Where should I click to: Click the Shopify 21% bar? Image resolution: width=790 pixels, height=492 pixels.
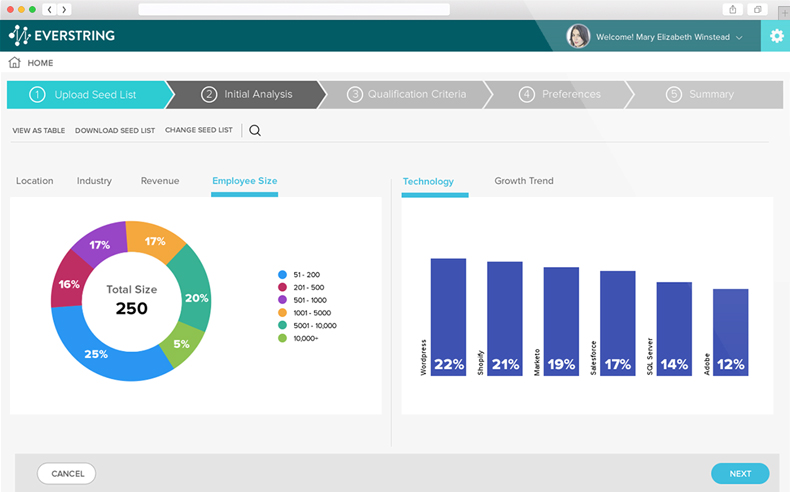(x=505, y=319)
